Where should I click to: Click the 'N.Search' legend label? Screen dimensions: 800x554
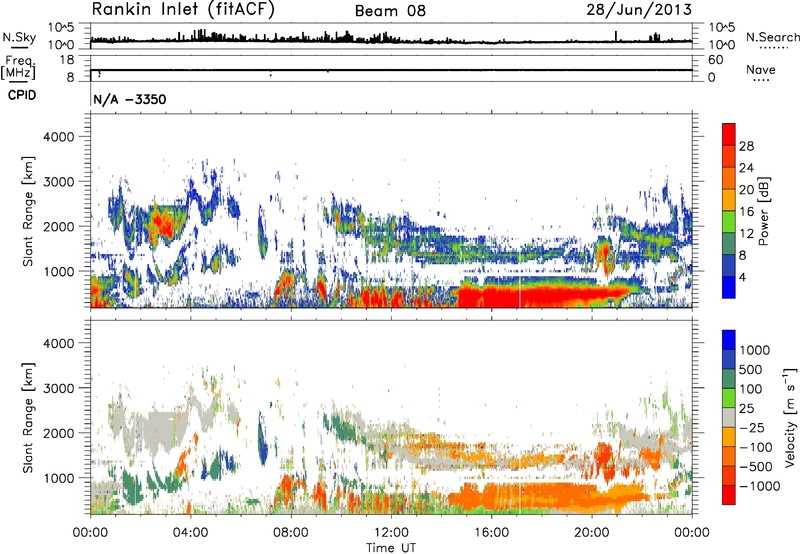772,37
